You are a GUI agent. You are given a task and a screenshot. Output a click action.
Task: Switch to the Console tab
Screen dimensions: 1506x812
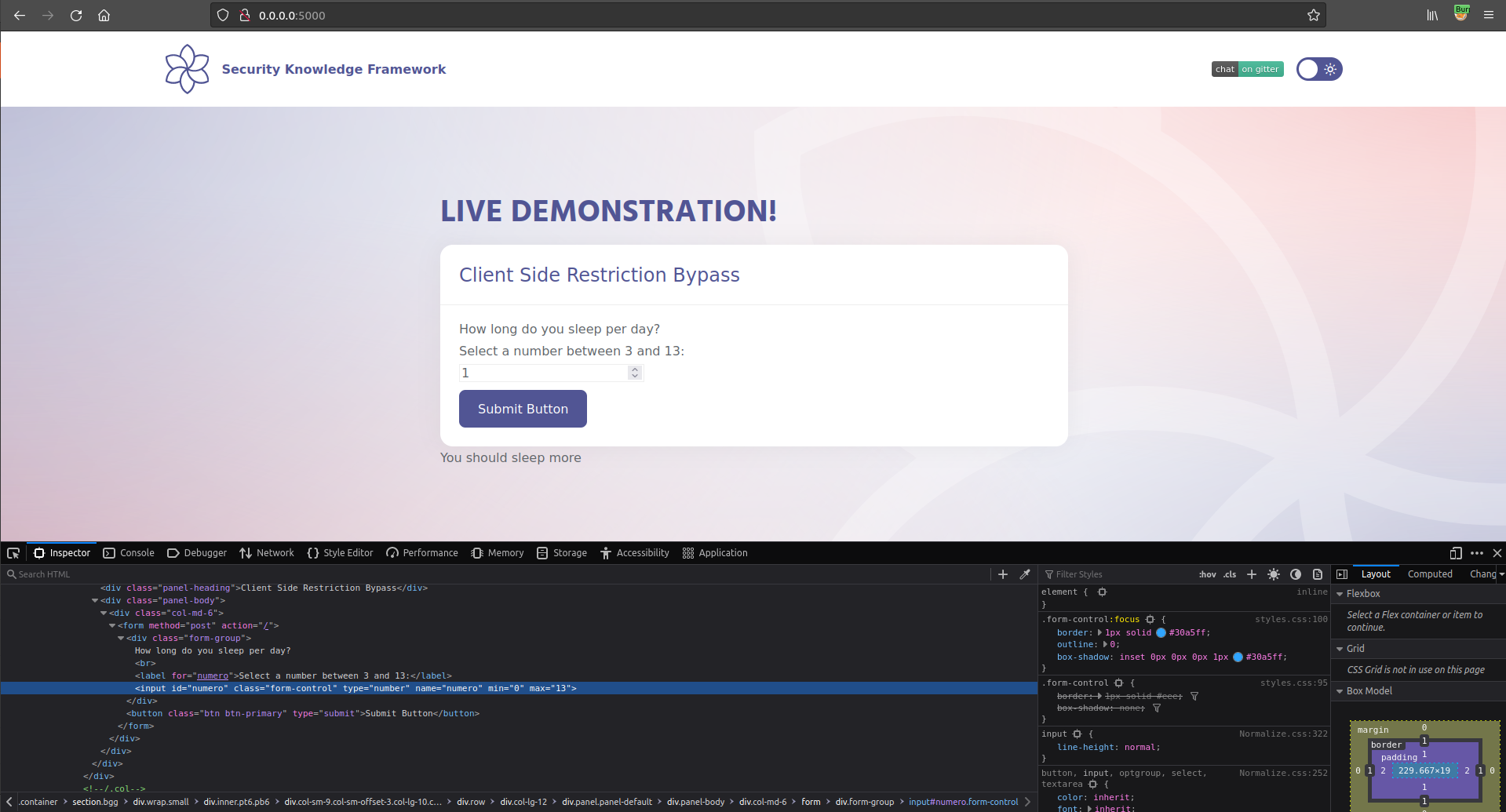[x=129, y=553]
